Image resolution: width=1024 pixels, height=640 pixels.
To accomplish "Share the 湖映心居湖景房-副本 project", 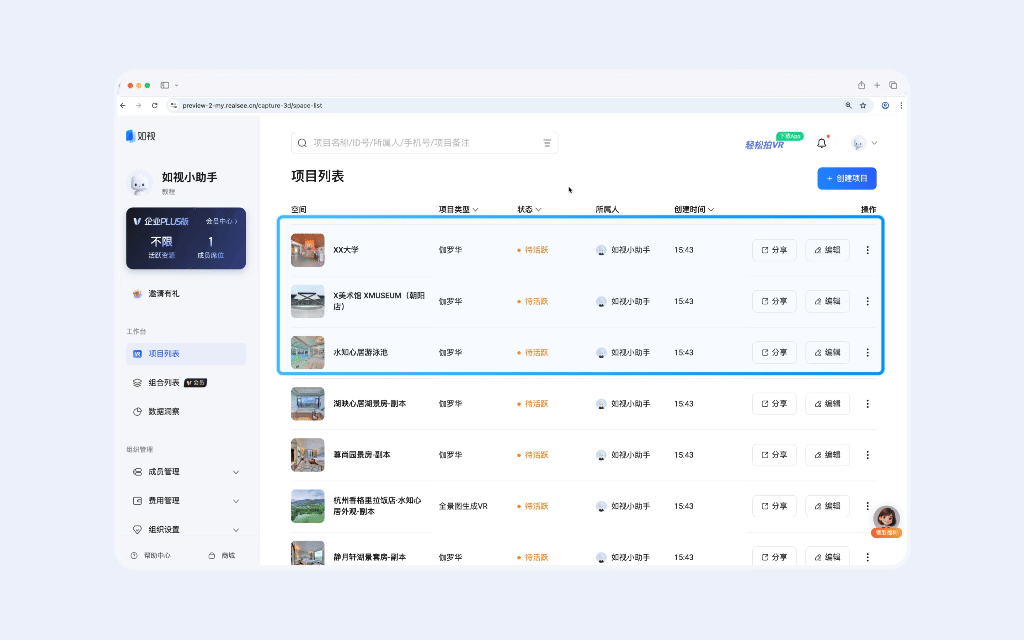I will click(775, 404).
